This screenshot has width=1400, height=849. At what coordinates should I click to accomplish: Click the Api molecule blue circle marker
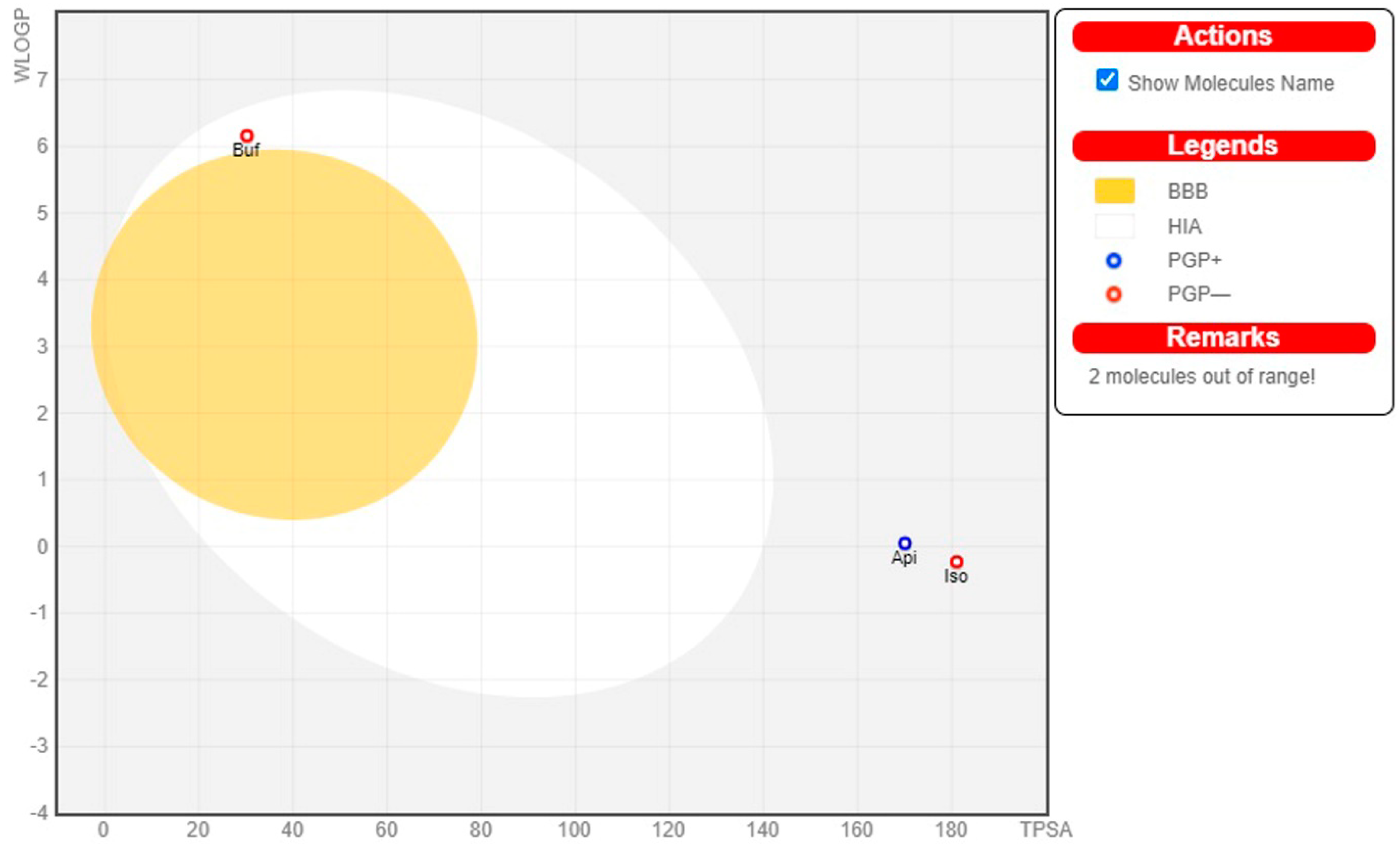pyautogui.click(x=905, y=543)
